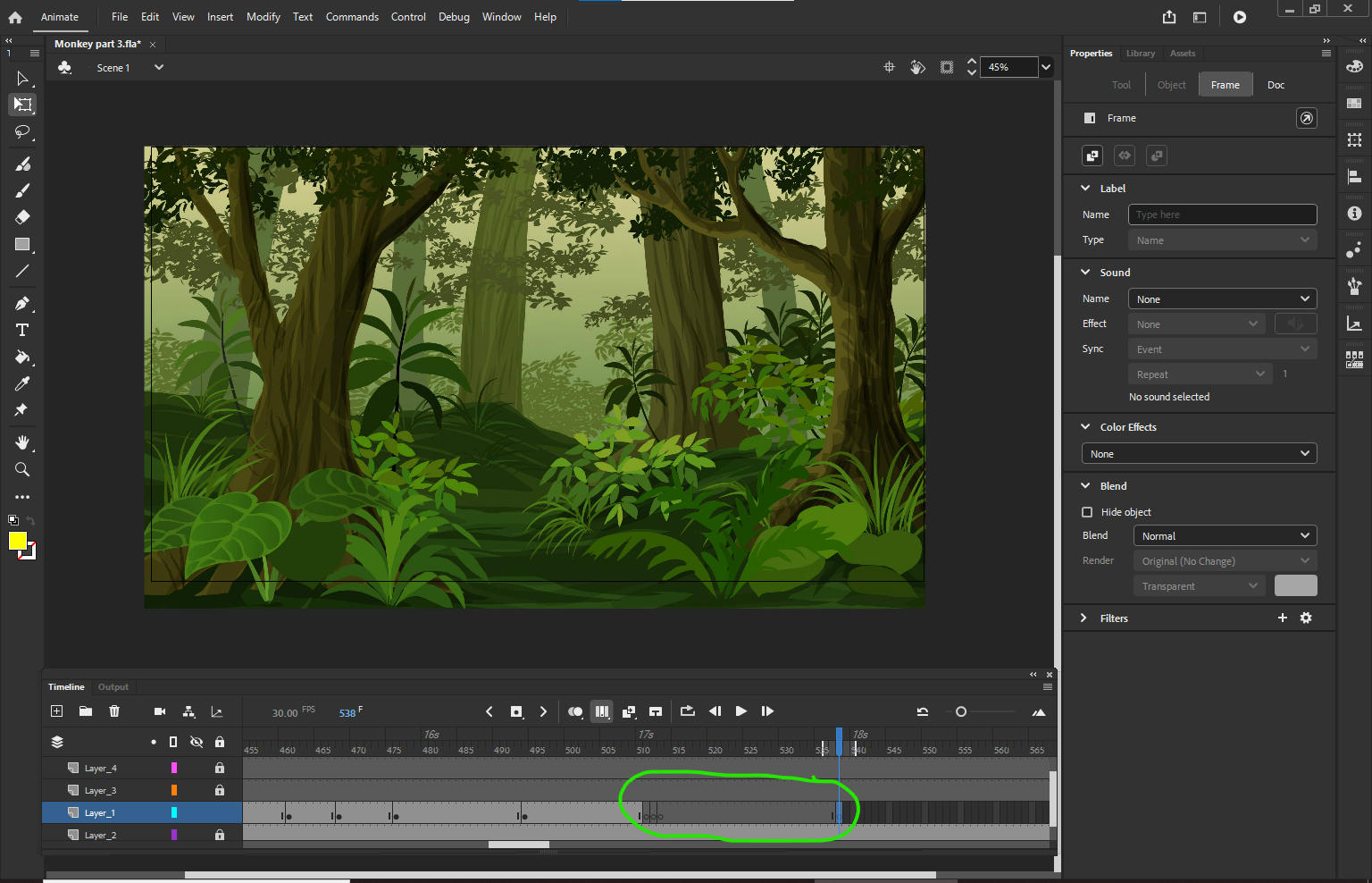The image size is (1372, 883).
Task: Choose the Paint Bucket tool
Action: pyautogui.click(x=22, y=357)
